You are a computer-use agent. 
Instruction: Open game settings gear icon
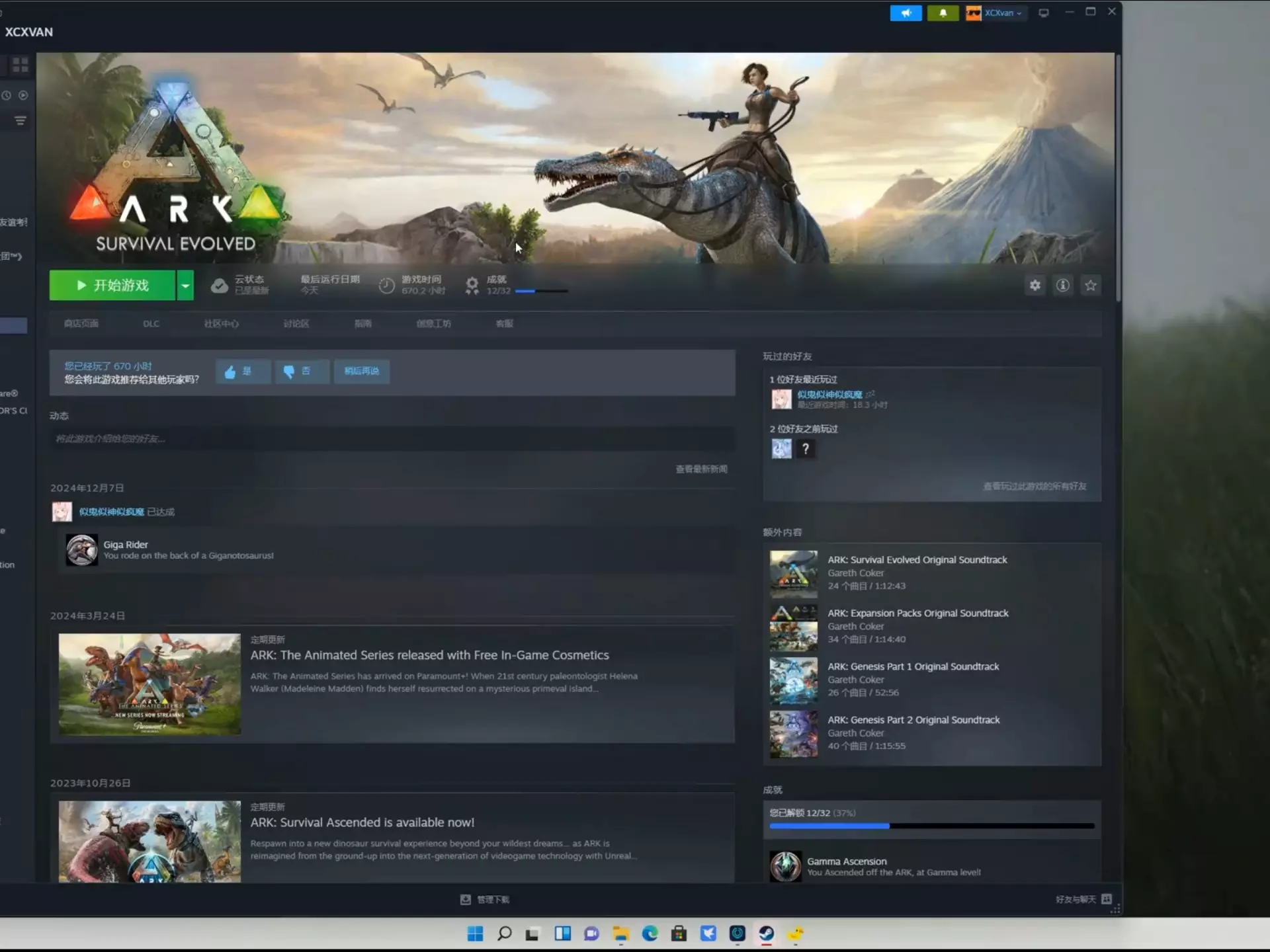[1035, 286]
